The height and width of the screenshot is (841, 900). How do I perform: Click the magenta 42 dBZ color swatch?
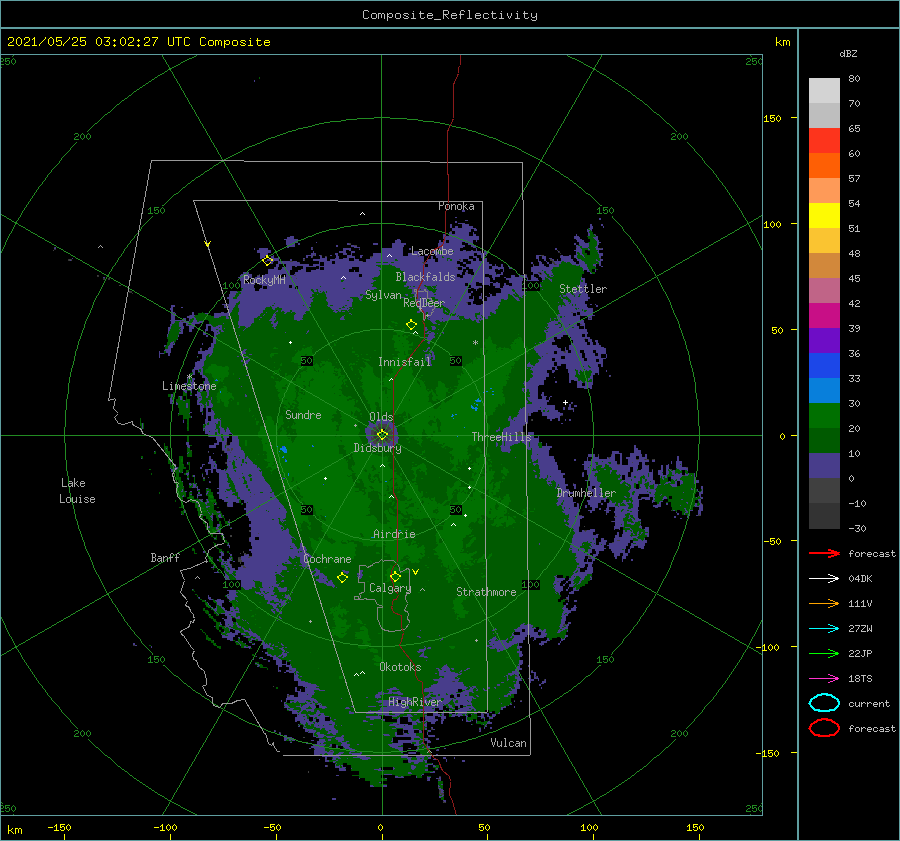(824, 316)
